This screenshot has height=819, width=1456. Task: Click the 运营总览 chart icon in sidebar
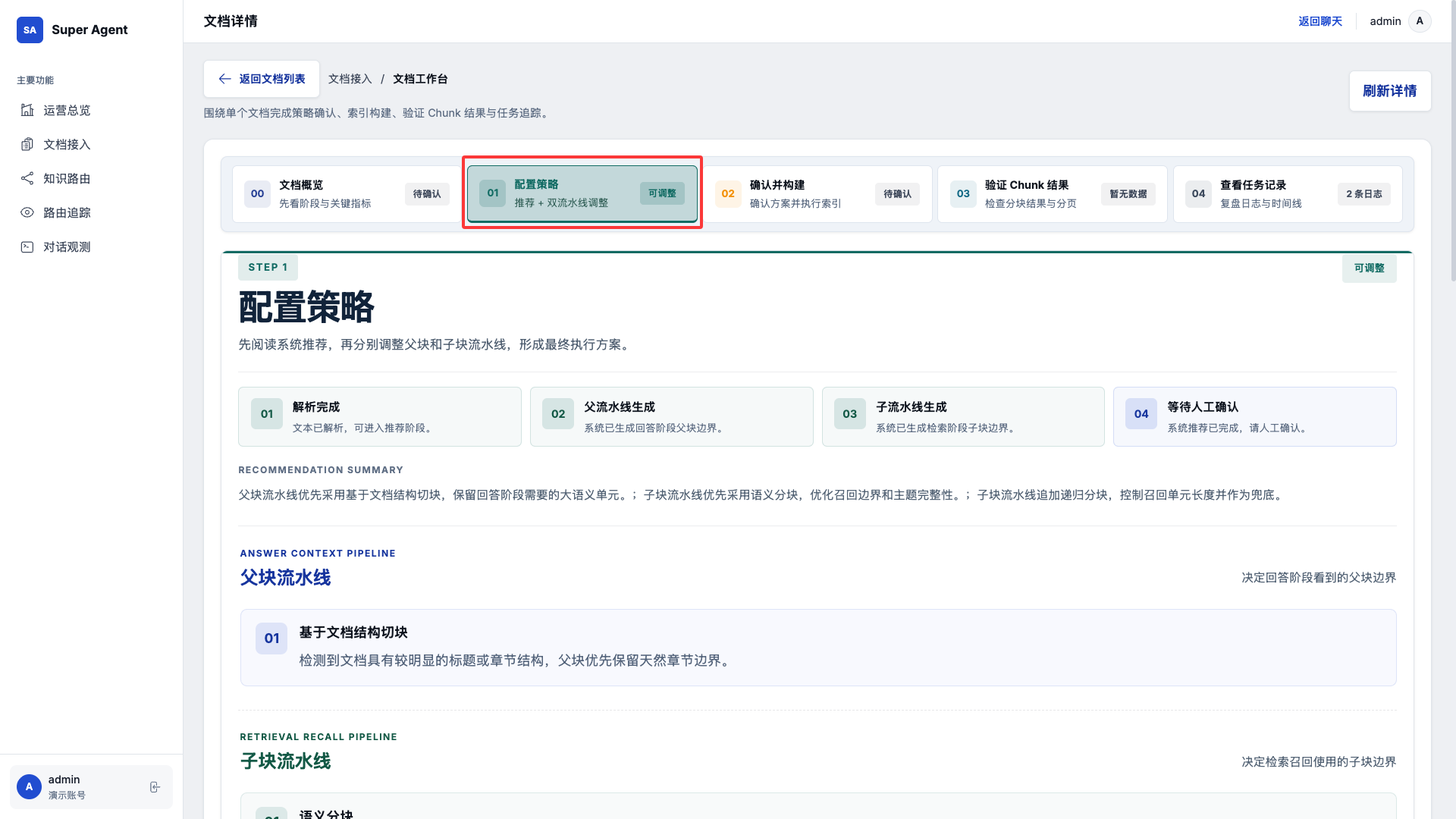[27, 111]
